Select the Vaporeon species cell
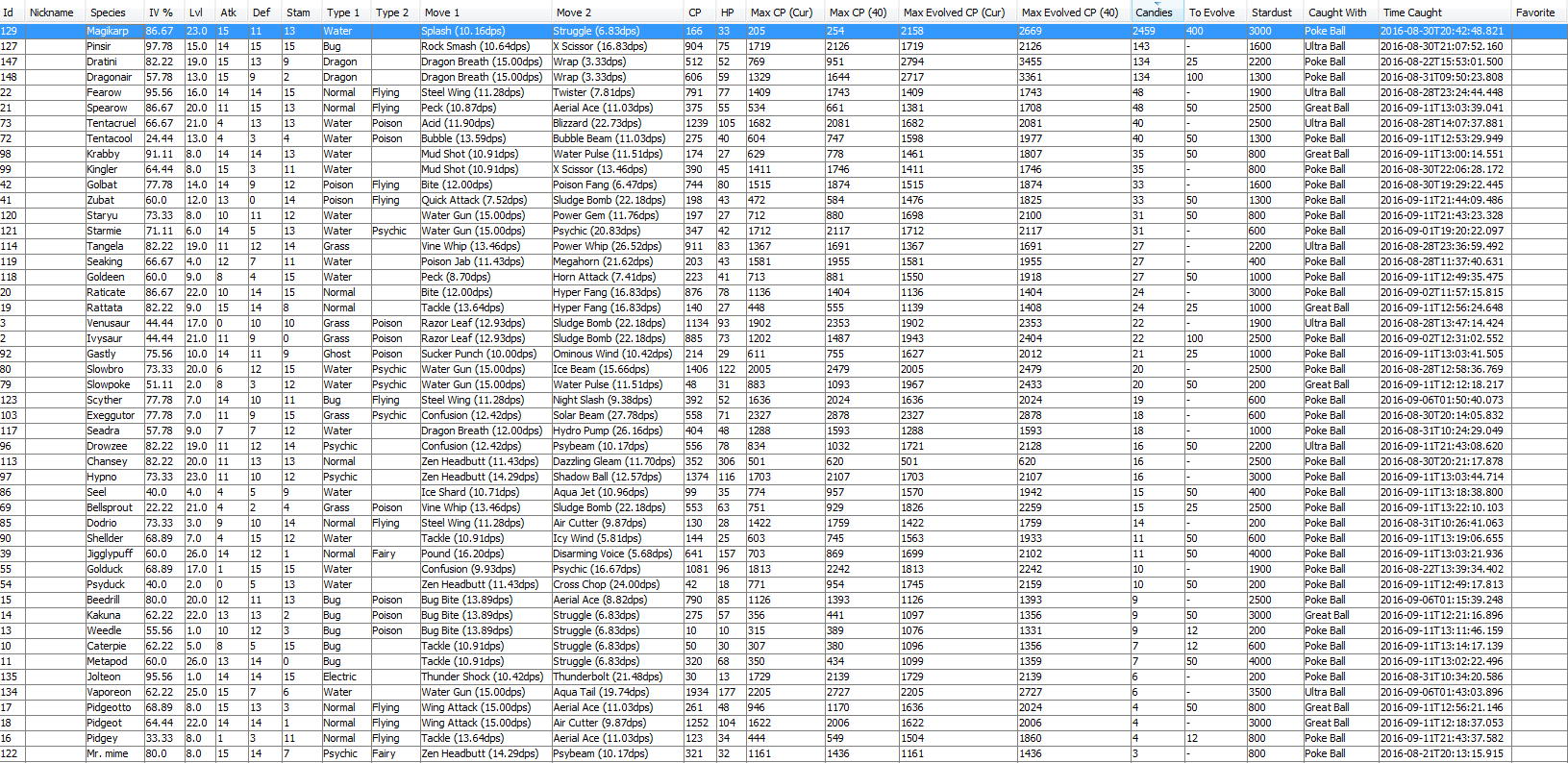This screenshot has width=1568, height=763. (113, 692)
